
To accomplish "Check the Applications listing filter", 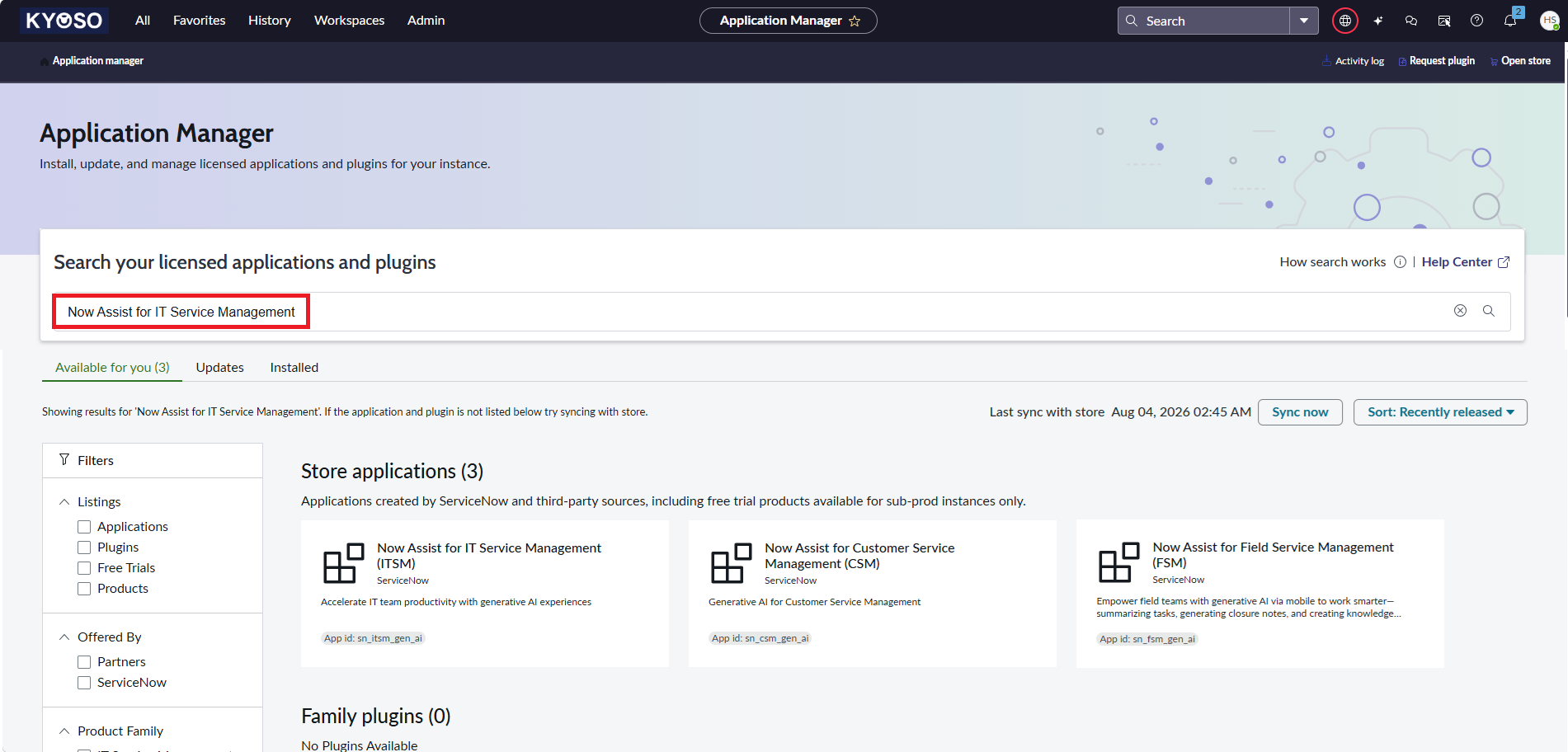I will [84, 527].
